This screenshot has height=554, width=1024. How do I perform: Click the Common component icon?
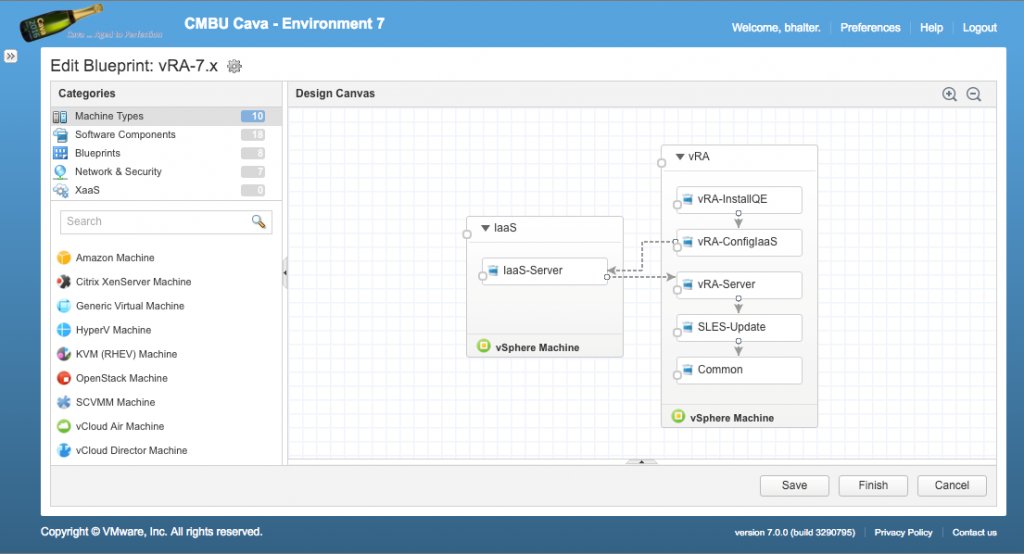[688, 369]
